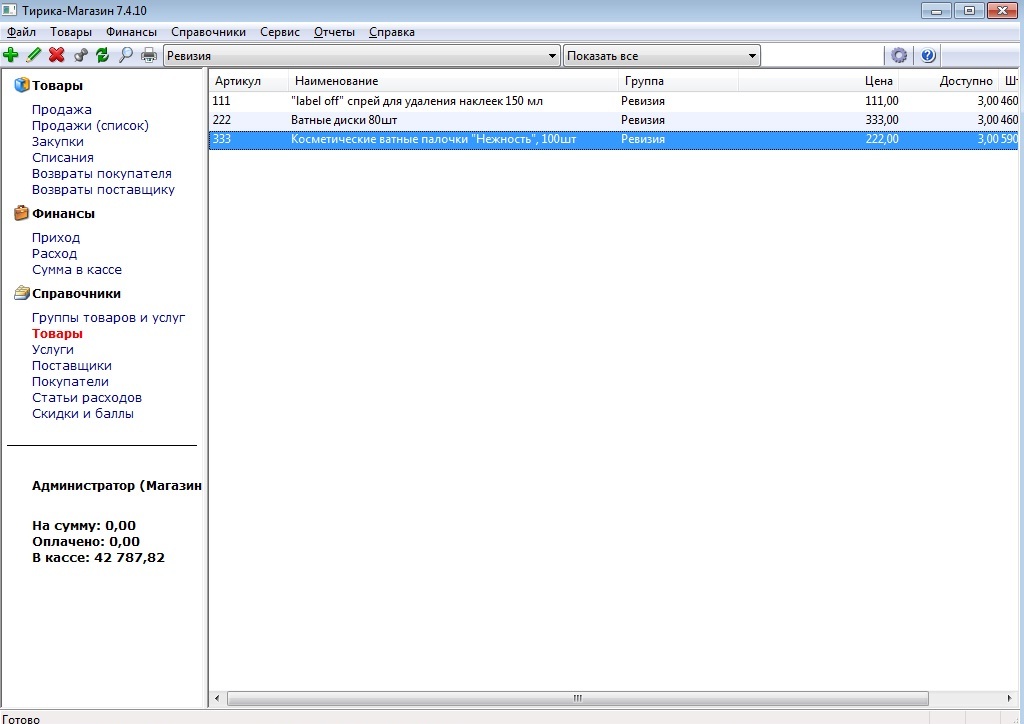
Task: Open Скидки и баллы link
Action: 83,413
